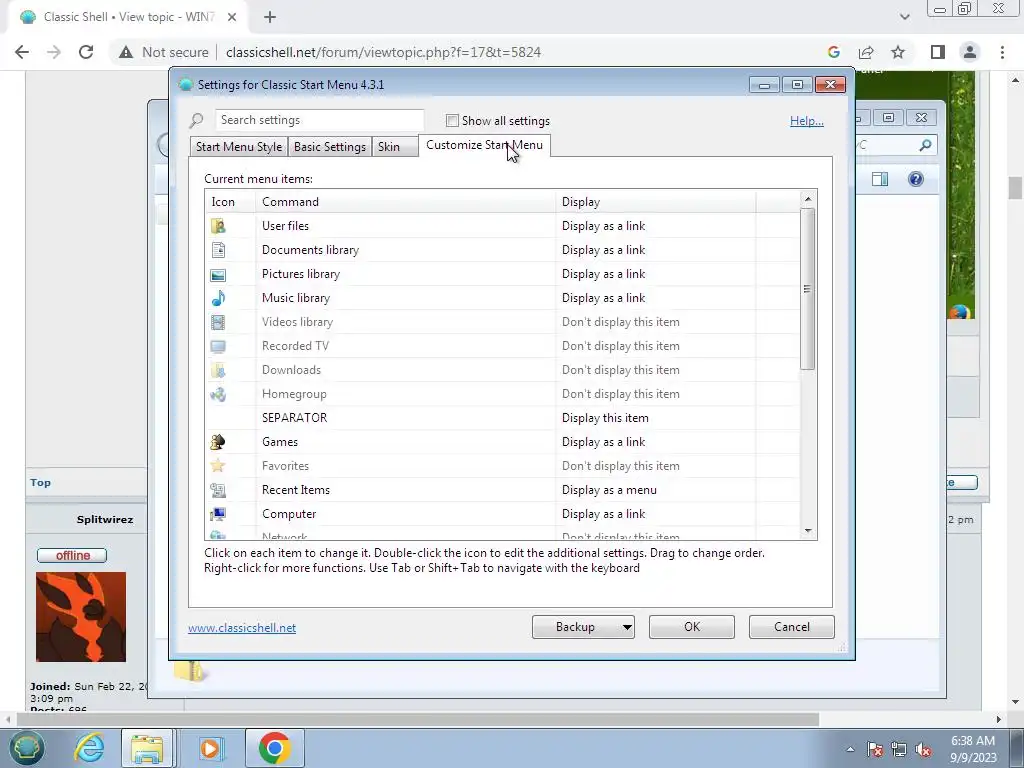Select the SEPARATOR row

[x=502, y=418]
